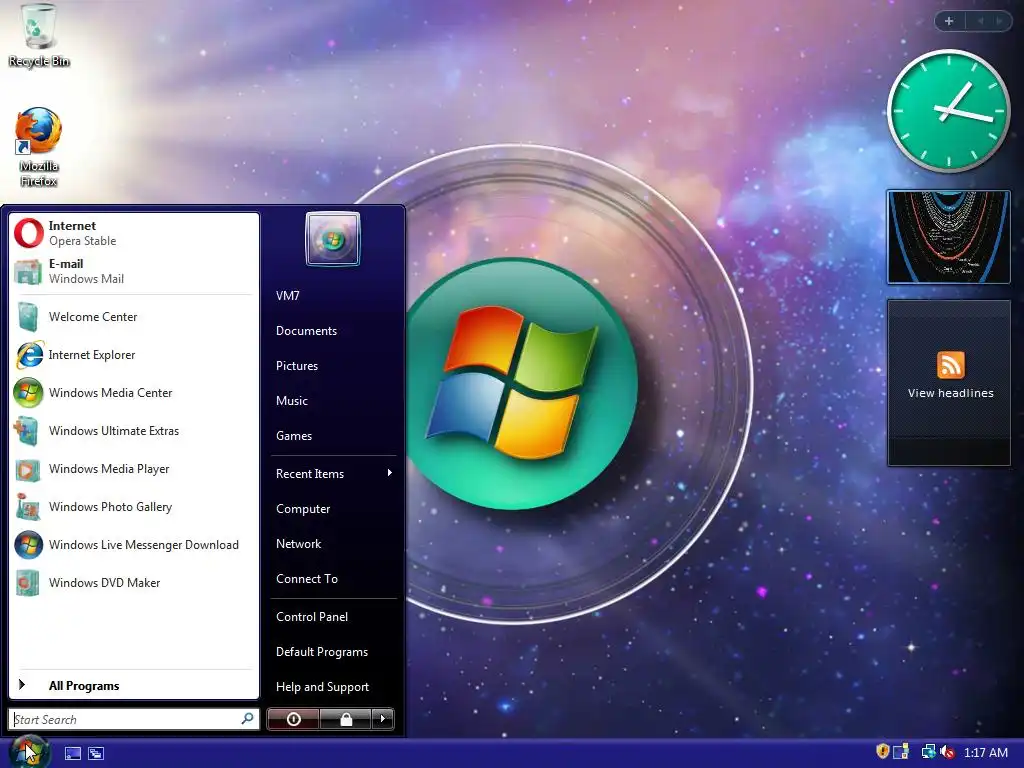The image size is (1024, 768).
Task: Open Windows Ultimate Extras
Action: [x=134, y=431]
